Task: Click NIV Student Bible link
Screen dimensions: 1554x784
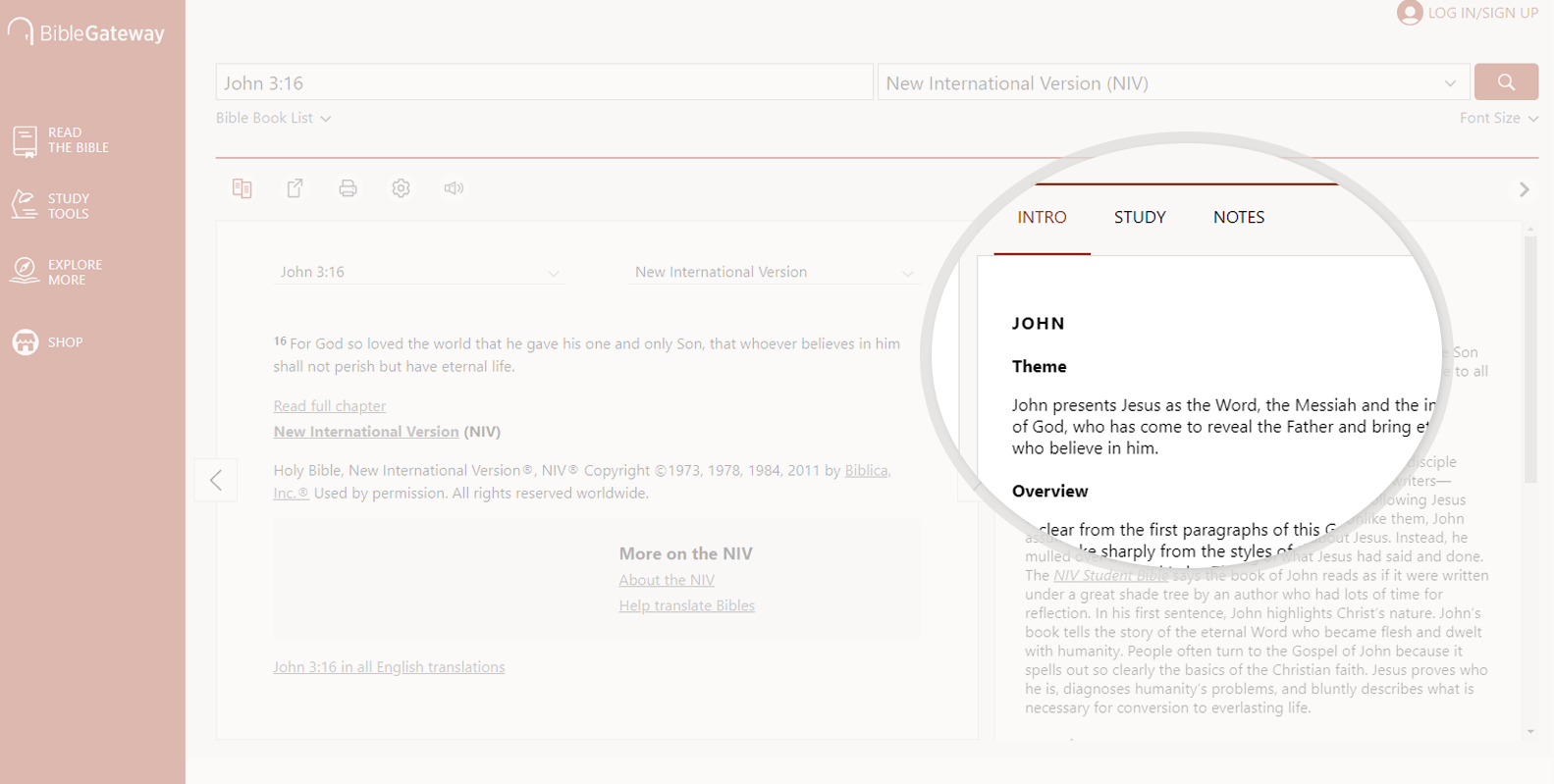Action: coord(1110,576)
